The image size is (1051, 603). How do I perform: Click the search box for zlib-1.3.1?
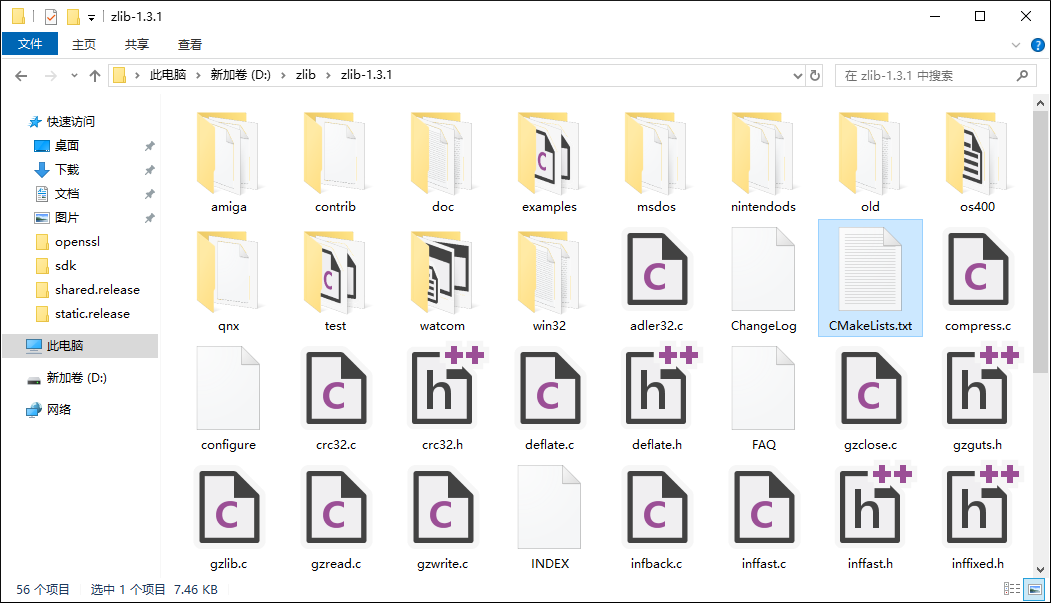[x=925, y=75]
